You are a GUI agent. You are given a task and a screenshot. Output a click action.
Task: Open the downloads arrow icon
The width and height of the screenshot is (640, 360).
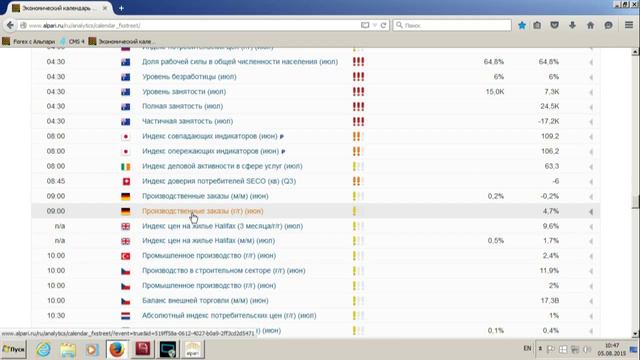click(x=572, y=25)
